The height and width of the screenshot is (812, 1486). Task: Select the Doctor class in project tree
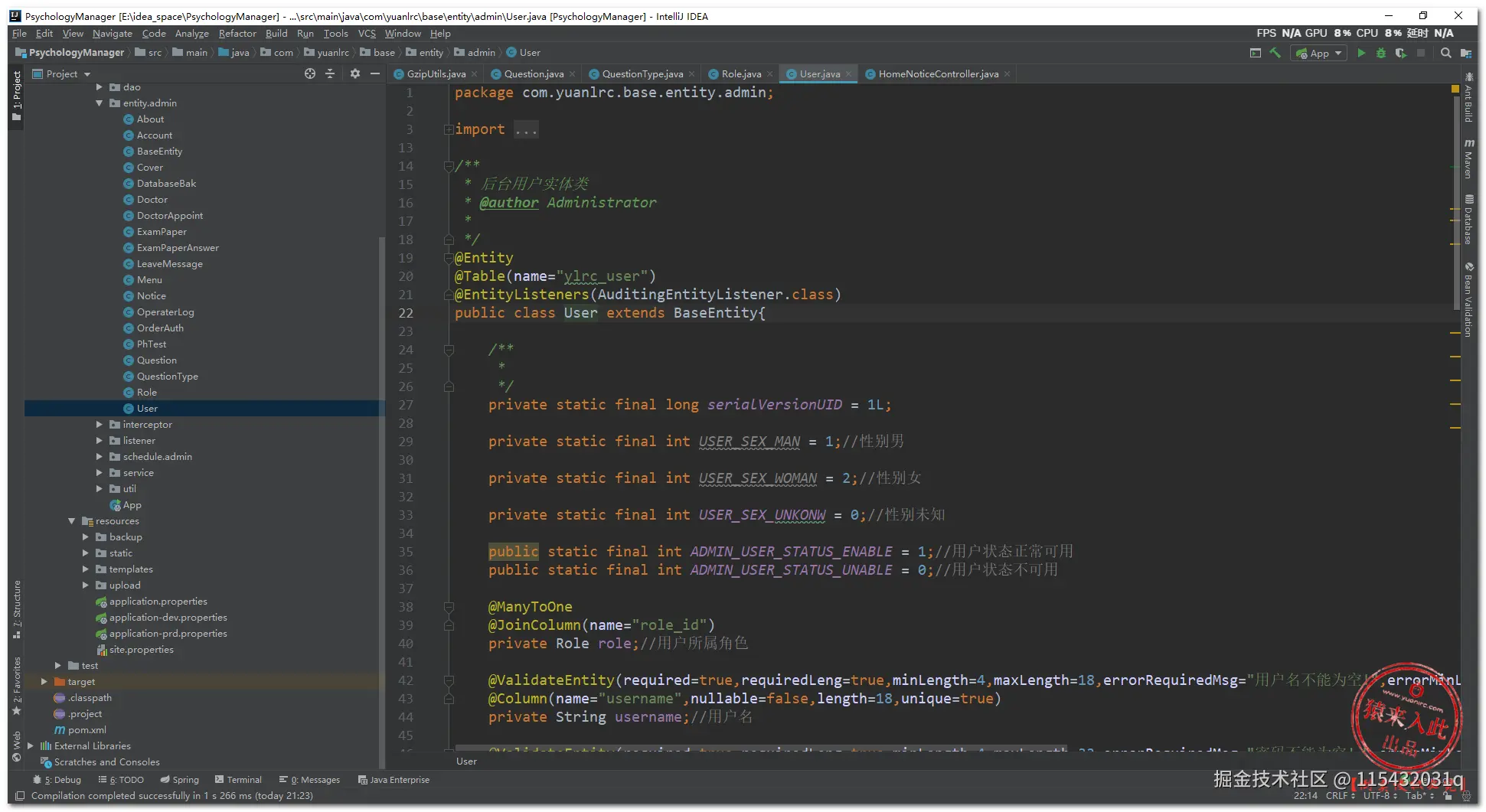point(152,200)
